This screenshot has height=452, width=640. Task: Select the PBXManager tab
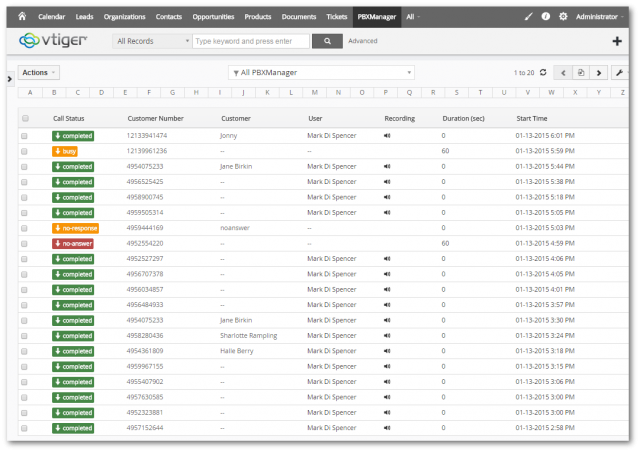click(377, 17)
